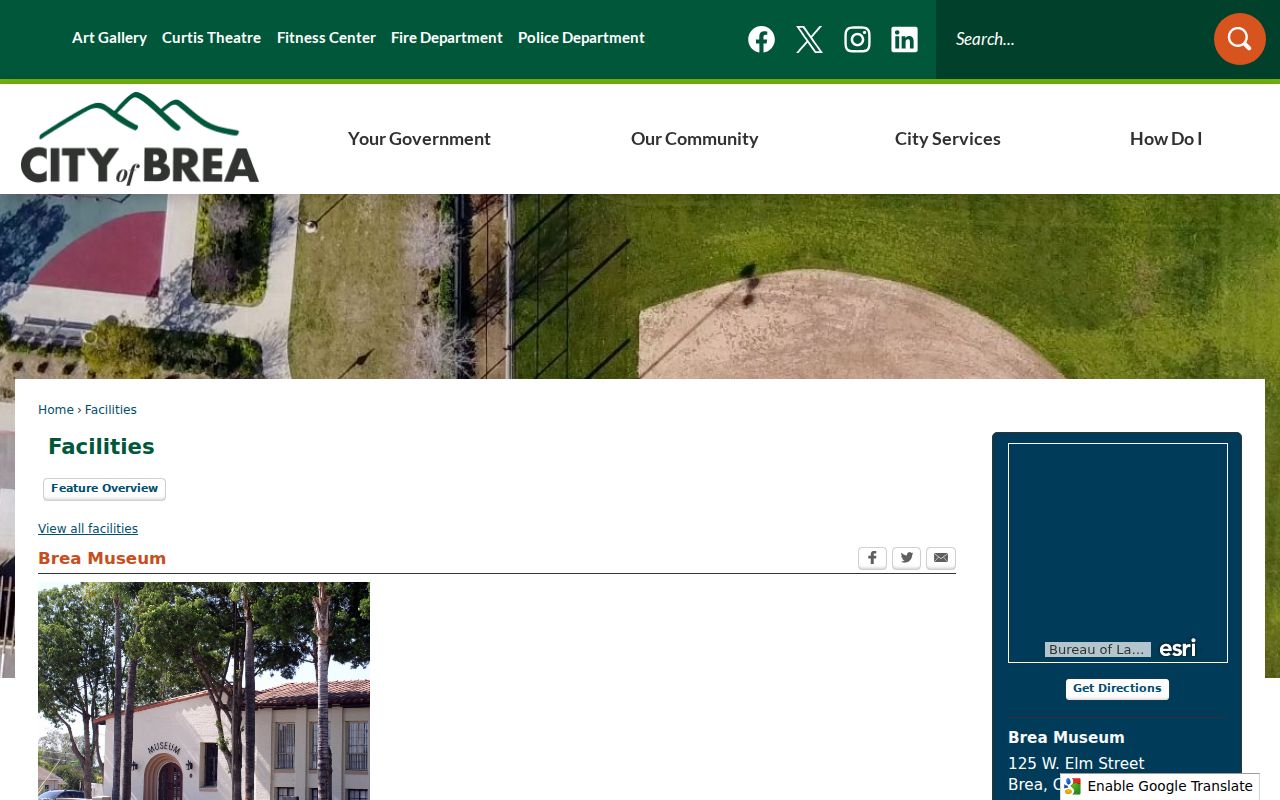Click the esri logo on map
Viewport: 1280px width, 800px height.
click(x=1177, y=648)
